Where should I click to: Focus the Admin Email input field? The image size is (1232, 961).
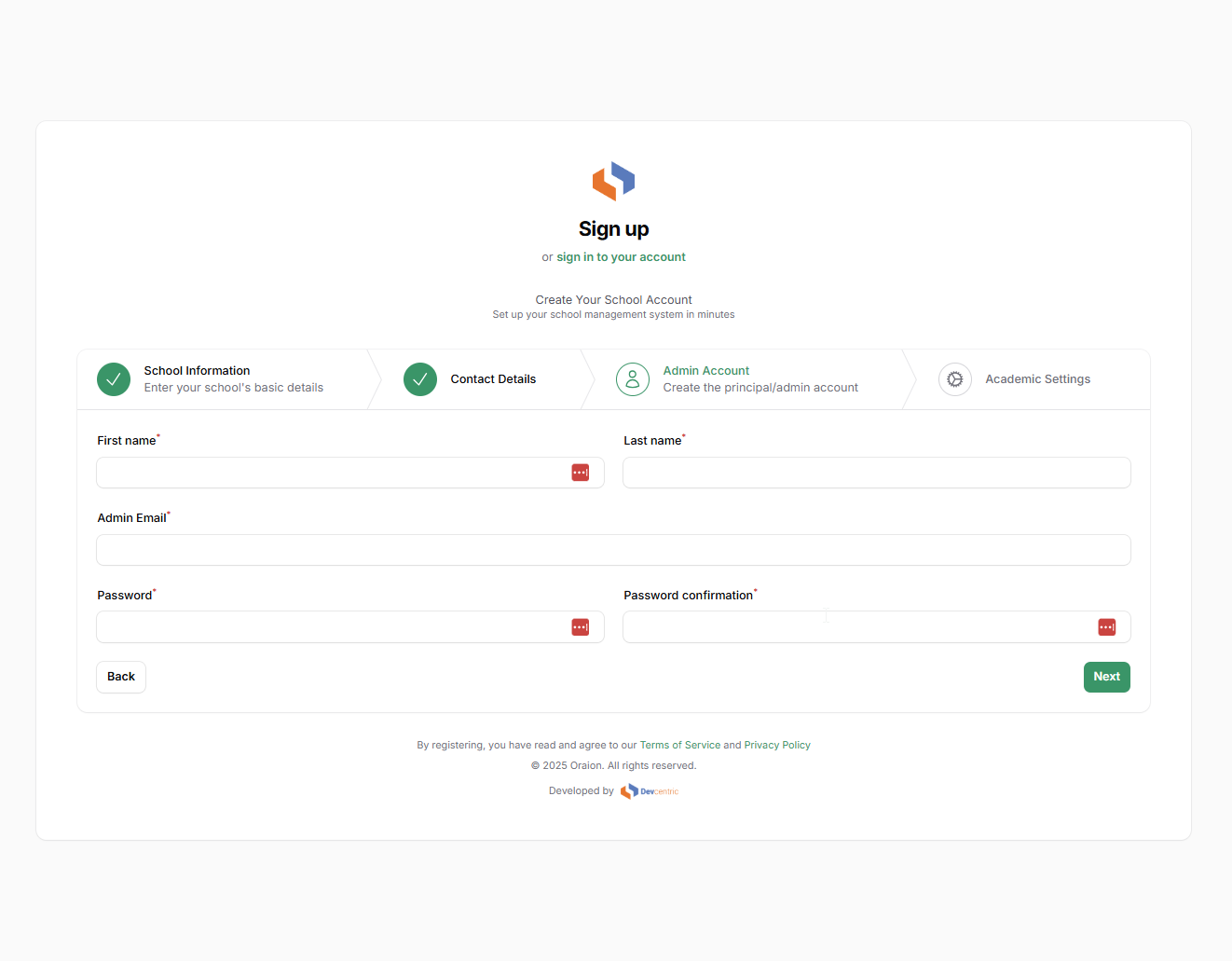click(x=613, y=550)
